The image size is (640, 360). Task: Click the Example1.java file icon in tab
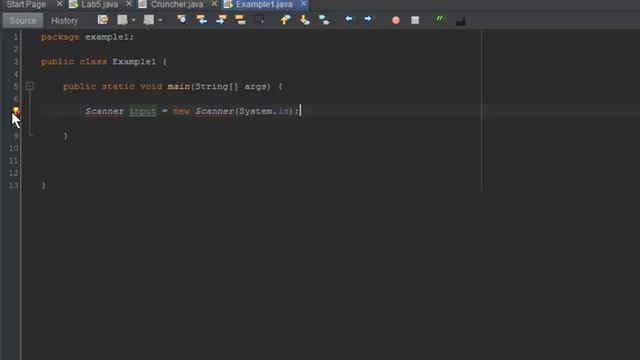coord(228,4)
